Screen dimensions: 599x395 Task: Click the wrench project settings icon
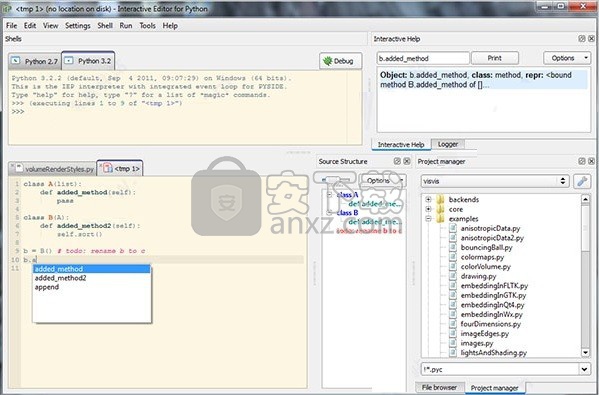pos(582,181)
